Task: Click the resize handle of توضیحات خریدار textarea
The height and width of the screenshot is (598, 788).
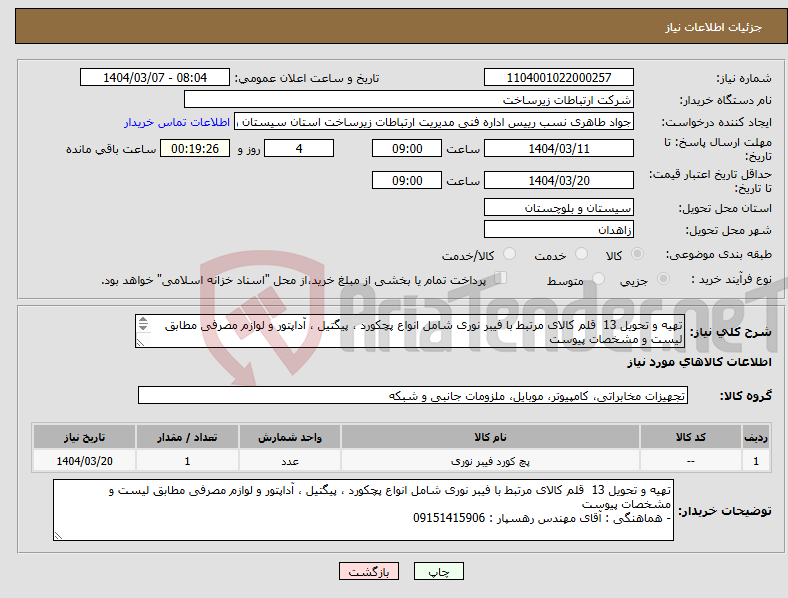Action: [58, 536]
